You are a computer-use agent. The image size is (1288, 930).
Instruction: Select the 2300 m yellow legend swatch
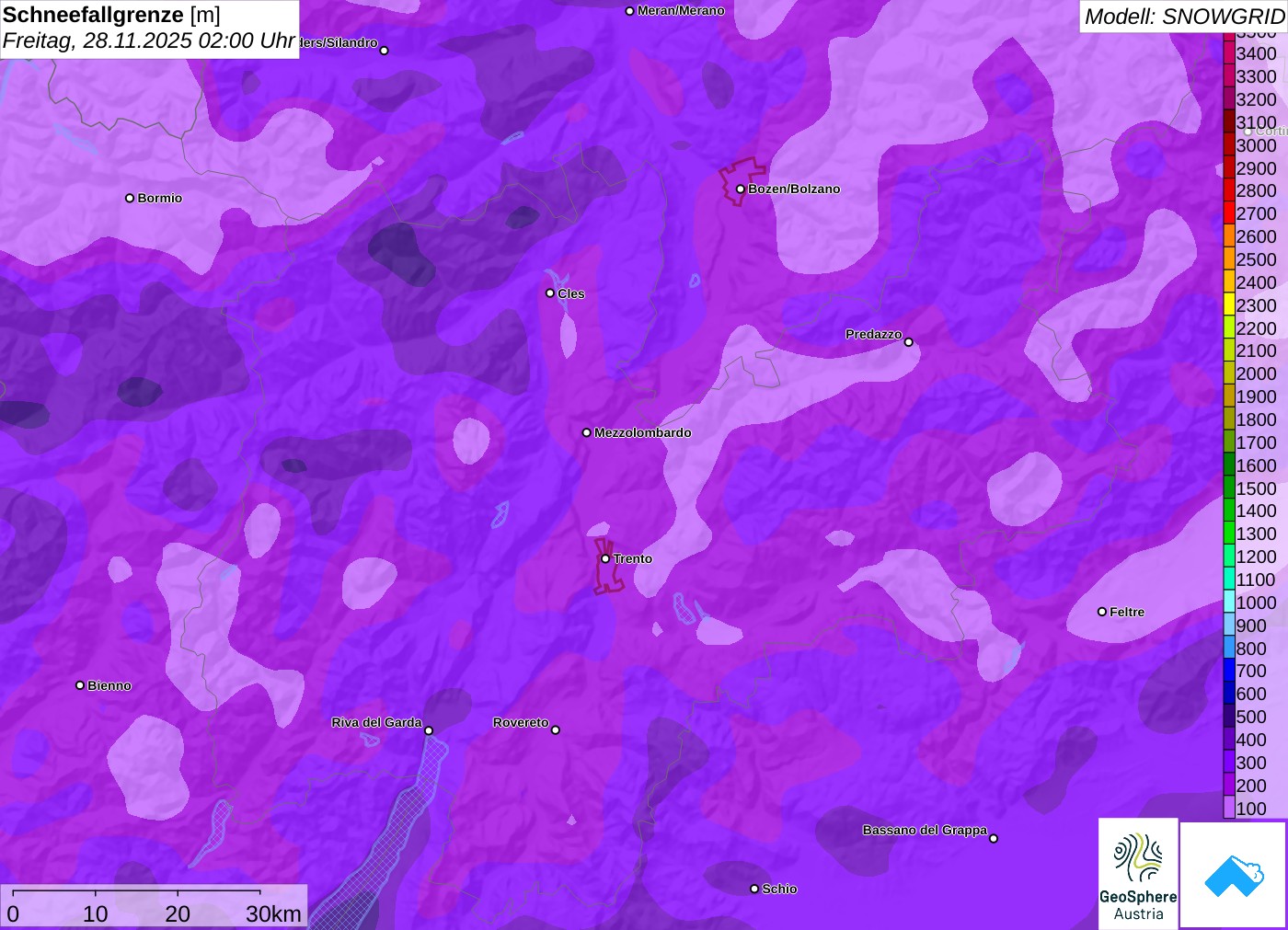[x=1229, y=305]
